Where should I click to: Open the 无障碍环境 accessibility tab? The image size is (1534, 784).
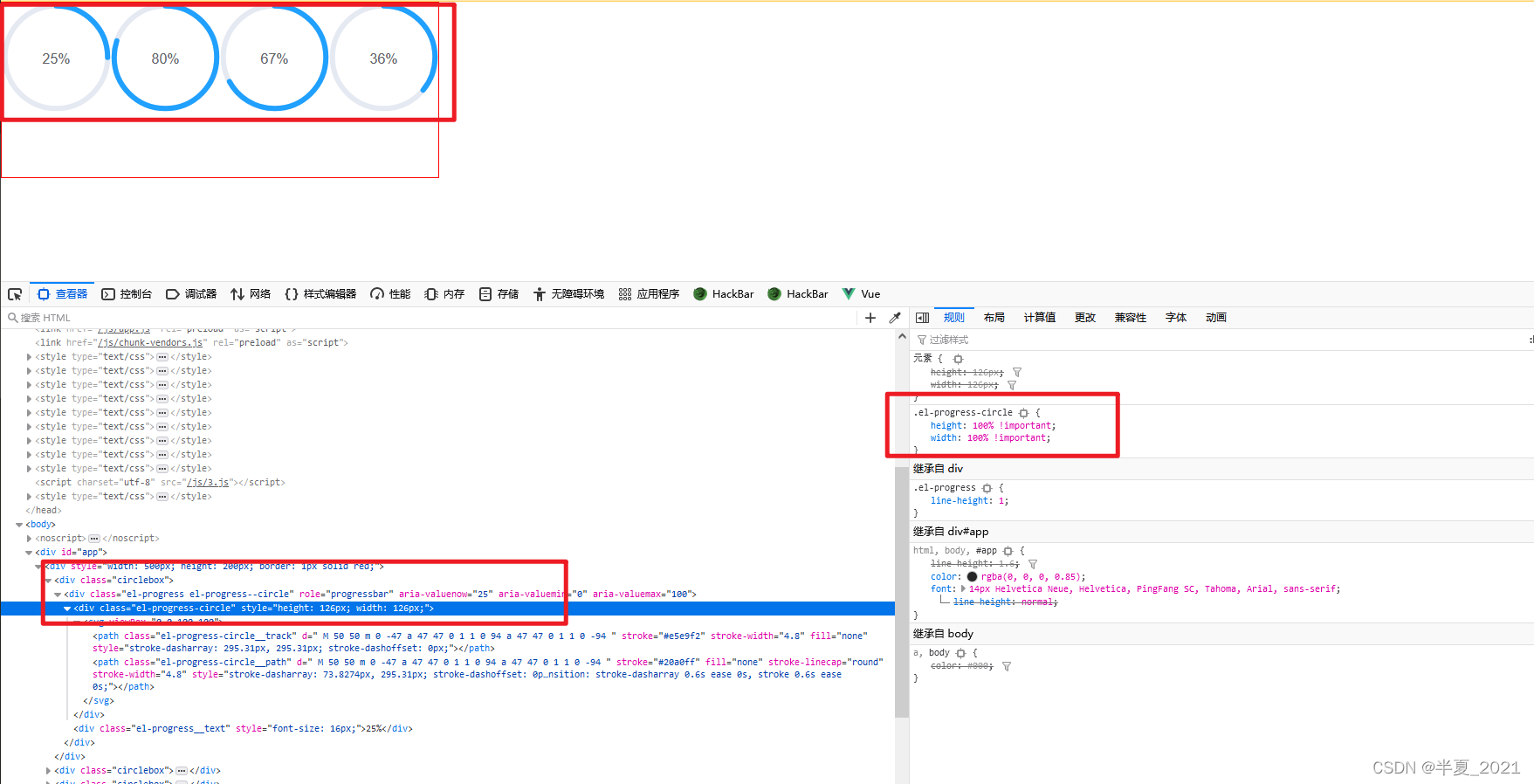[x=568, y=294]
